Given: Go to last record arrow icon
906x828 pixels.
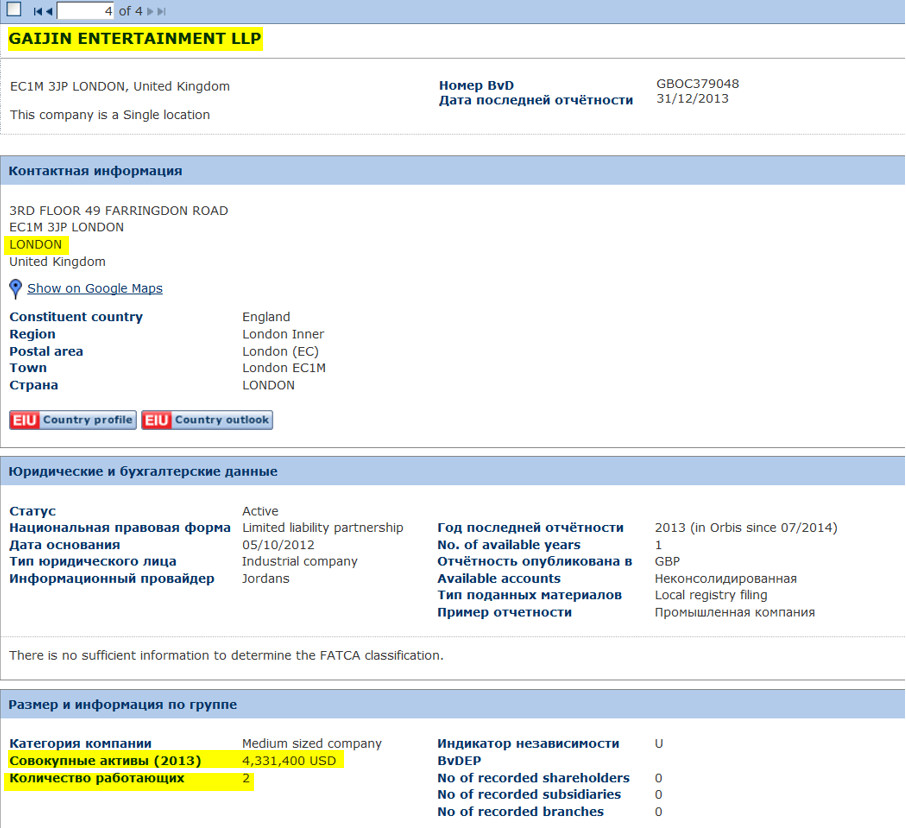Looking at the screenshot, I should coord(162,11).
